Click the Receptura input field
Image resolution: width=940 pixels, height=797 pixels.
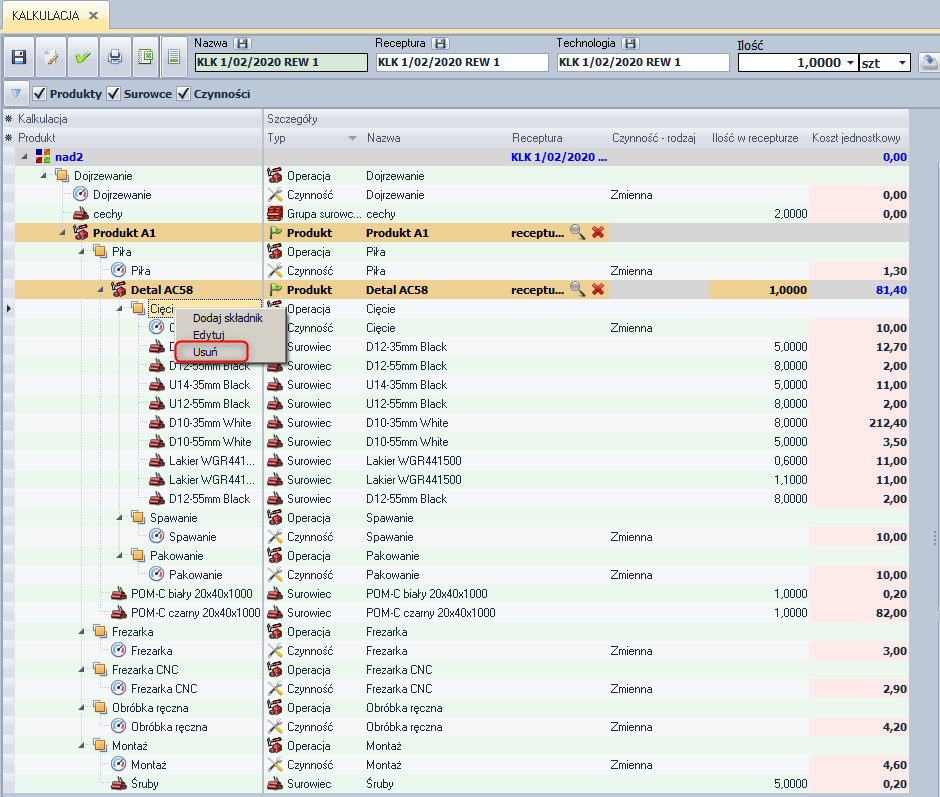click(x=462, y=62)
